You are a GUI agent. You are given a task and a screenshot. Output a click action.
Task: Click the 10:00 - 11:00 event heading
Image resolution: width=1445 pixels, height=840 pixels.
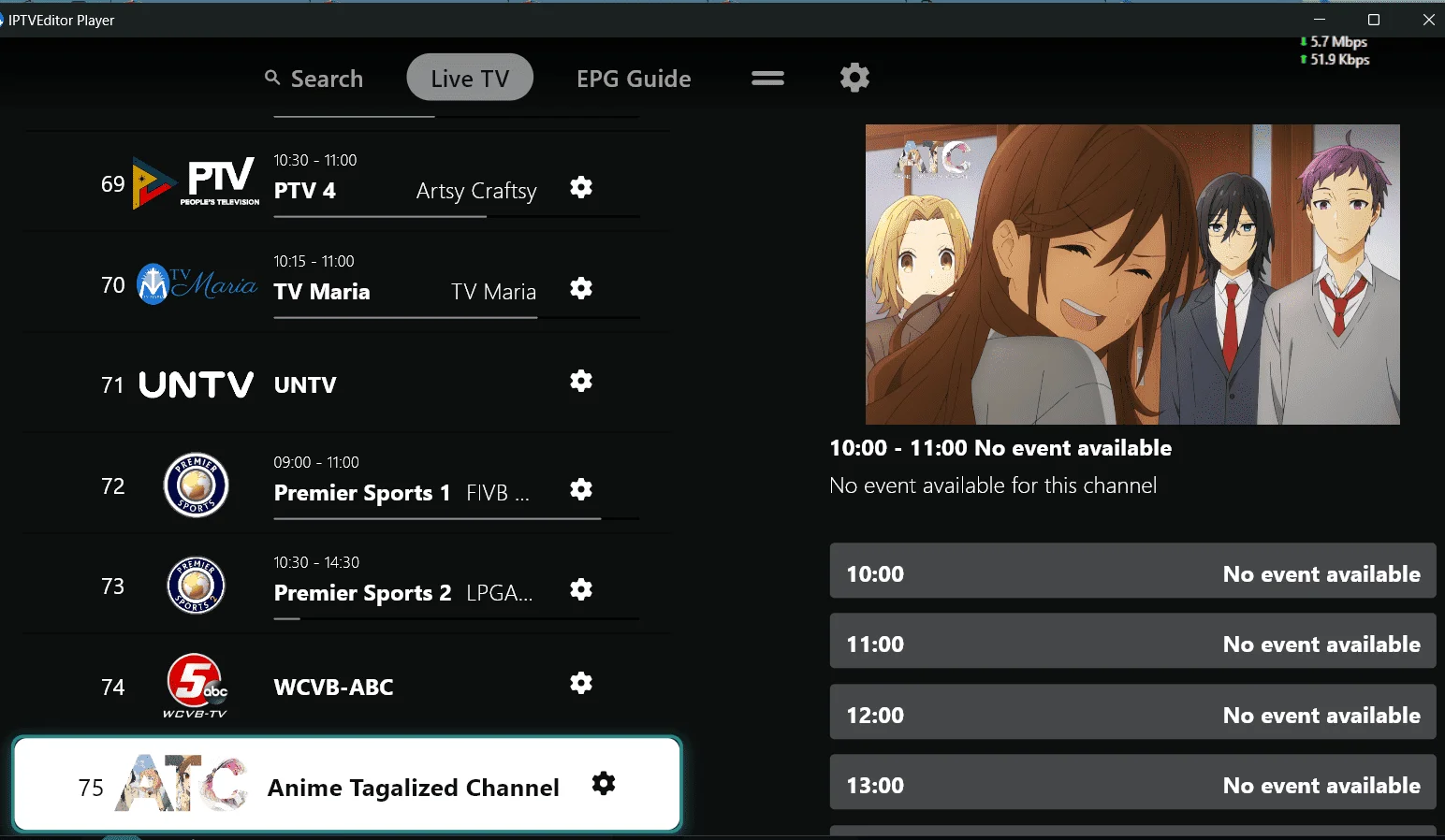click(x=1000, y=448)
